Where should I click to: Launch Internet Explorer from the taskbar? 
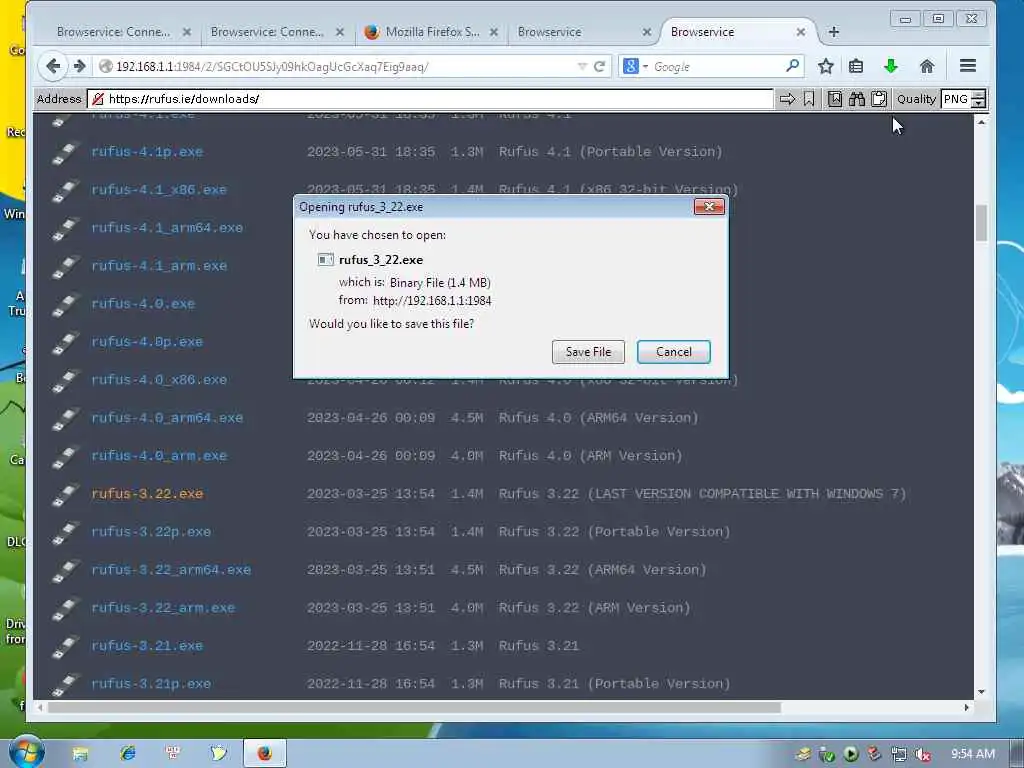127,753
